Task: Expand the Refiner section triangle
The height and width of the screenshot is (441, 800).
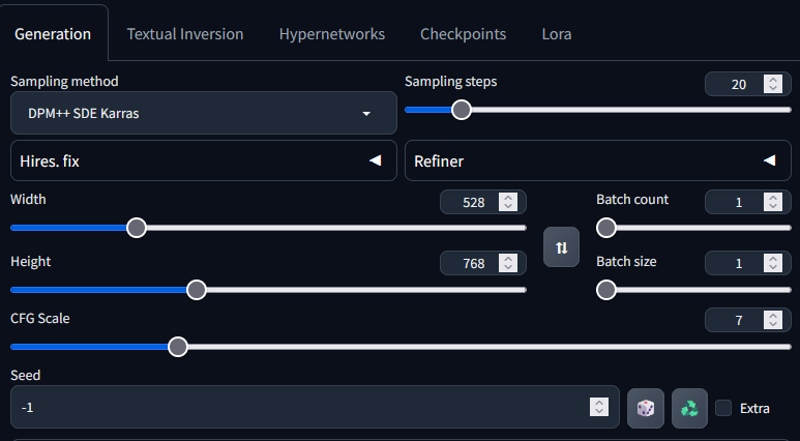Action: (x=769, y=161)
